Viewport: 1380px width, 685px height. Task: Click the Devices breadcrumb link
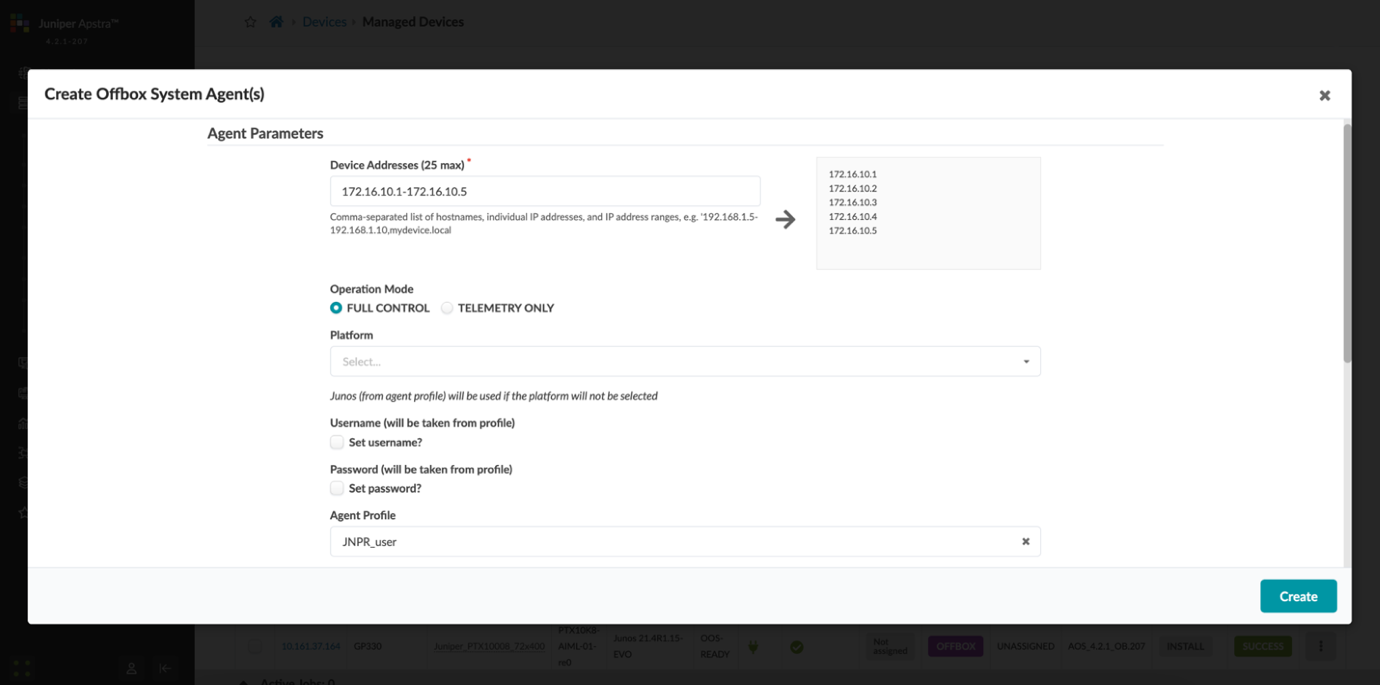coord(324,22)
